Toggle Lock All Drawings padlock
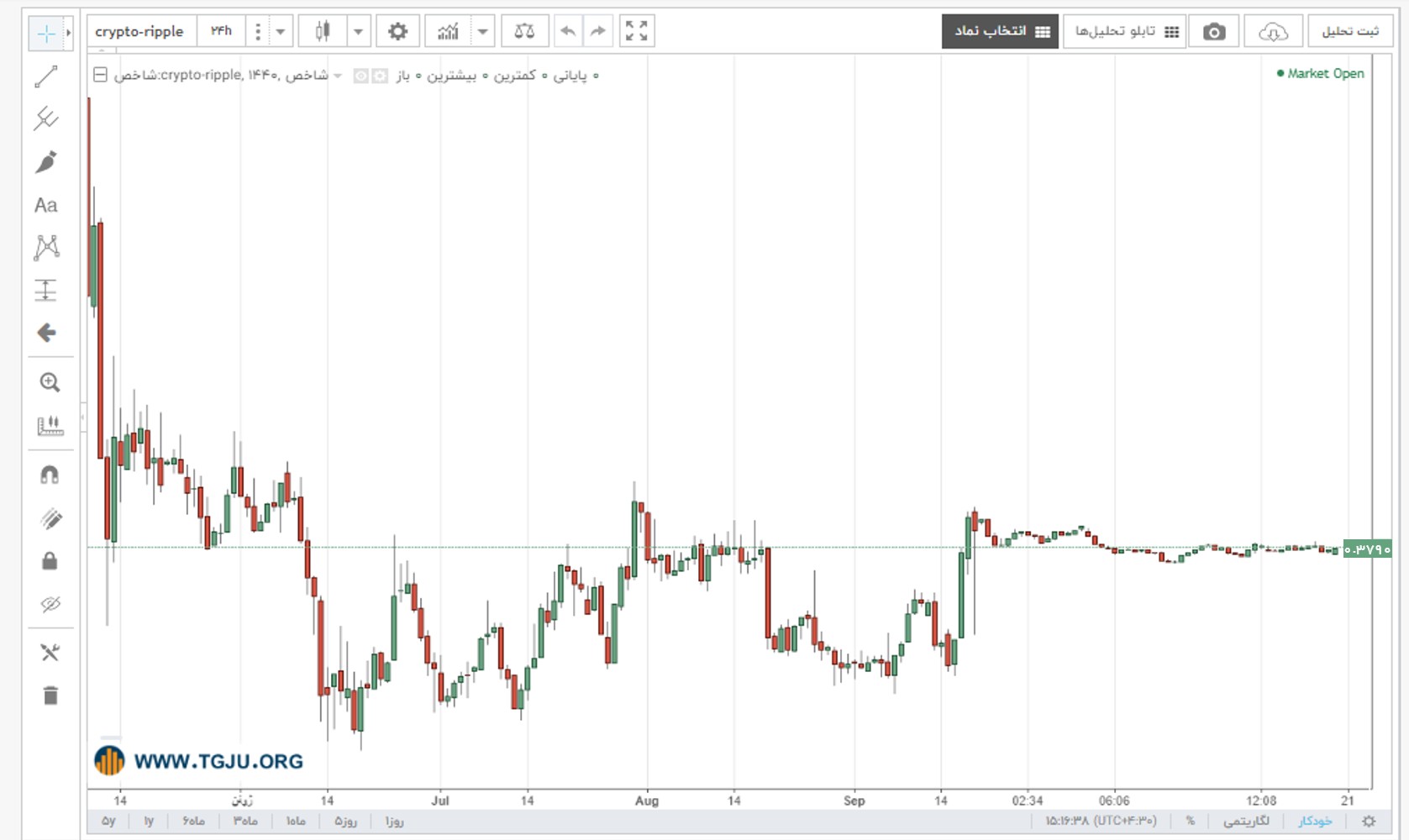 click(50, 561)
